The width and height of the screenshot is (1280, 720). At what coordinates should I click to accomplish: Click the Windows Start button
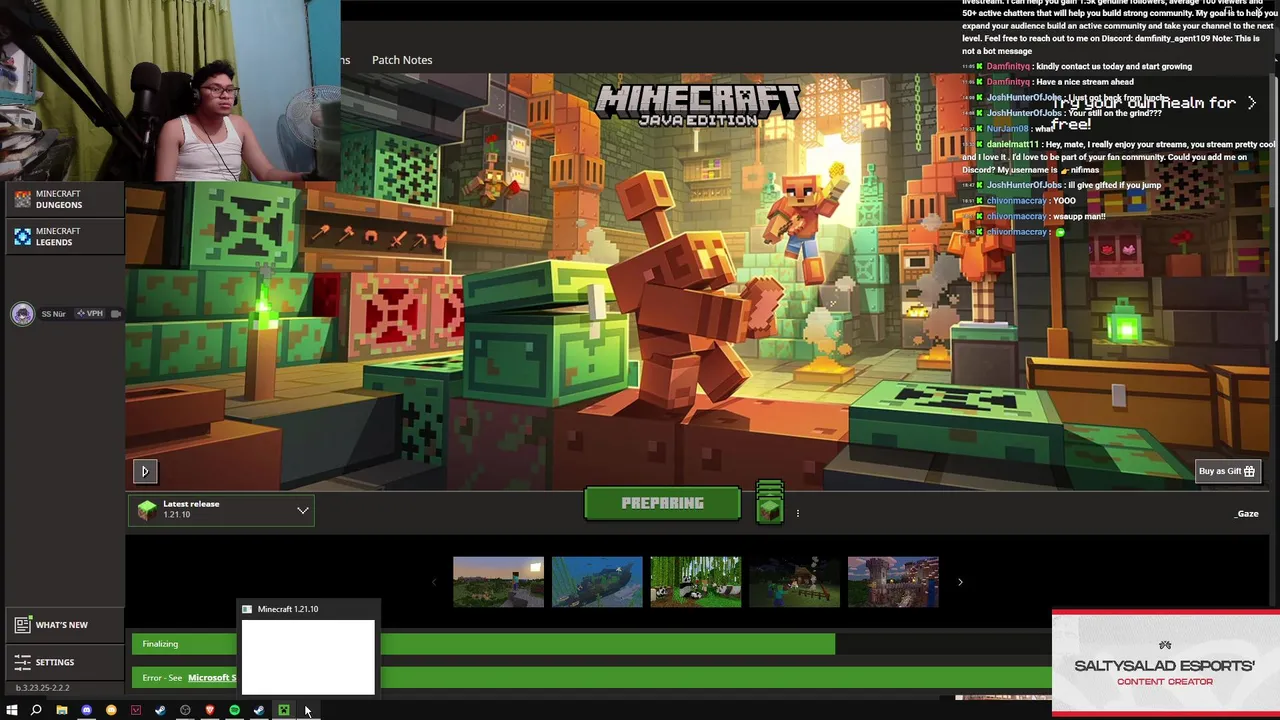click(12, 710)
